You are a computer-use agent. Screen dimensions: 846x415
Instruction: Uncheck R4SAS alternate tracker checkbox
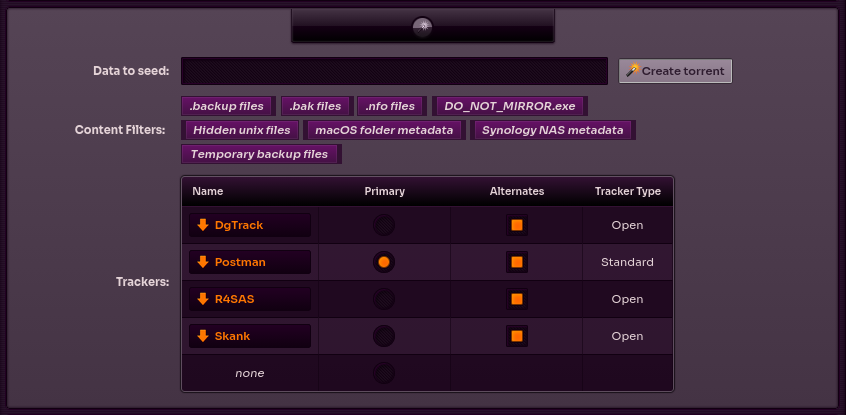tap(517, 299)
